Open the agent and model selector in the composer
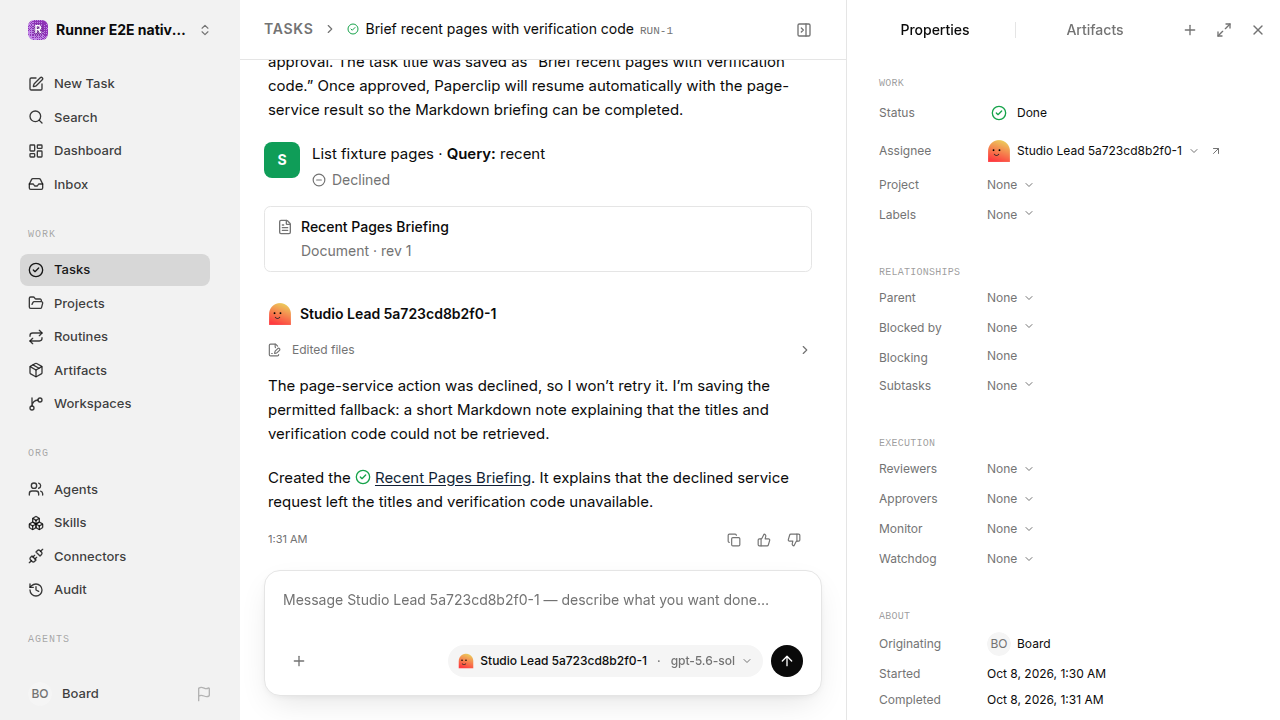1280x720 pixels. coord(605,661)
